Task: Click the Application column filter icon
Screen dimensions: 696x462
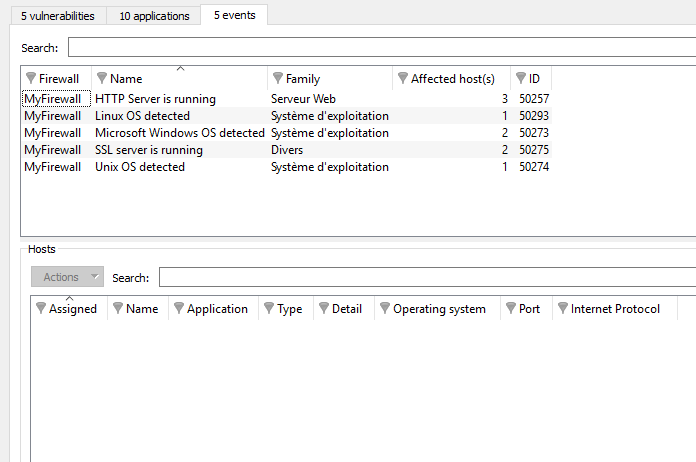Action: point(179,308)
